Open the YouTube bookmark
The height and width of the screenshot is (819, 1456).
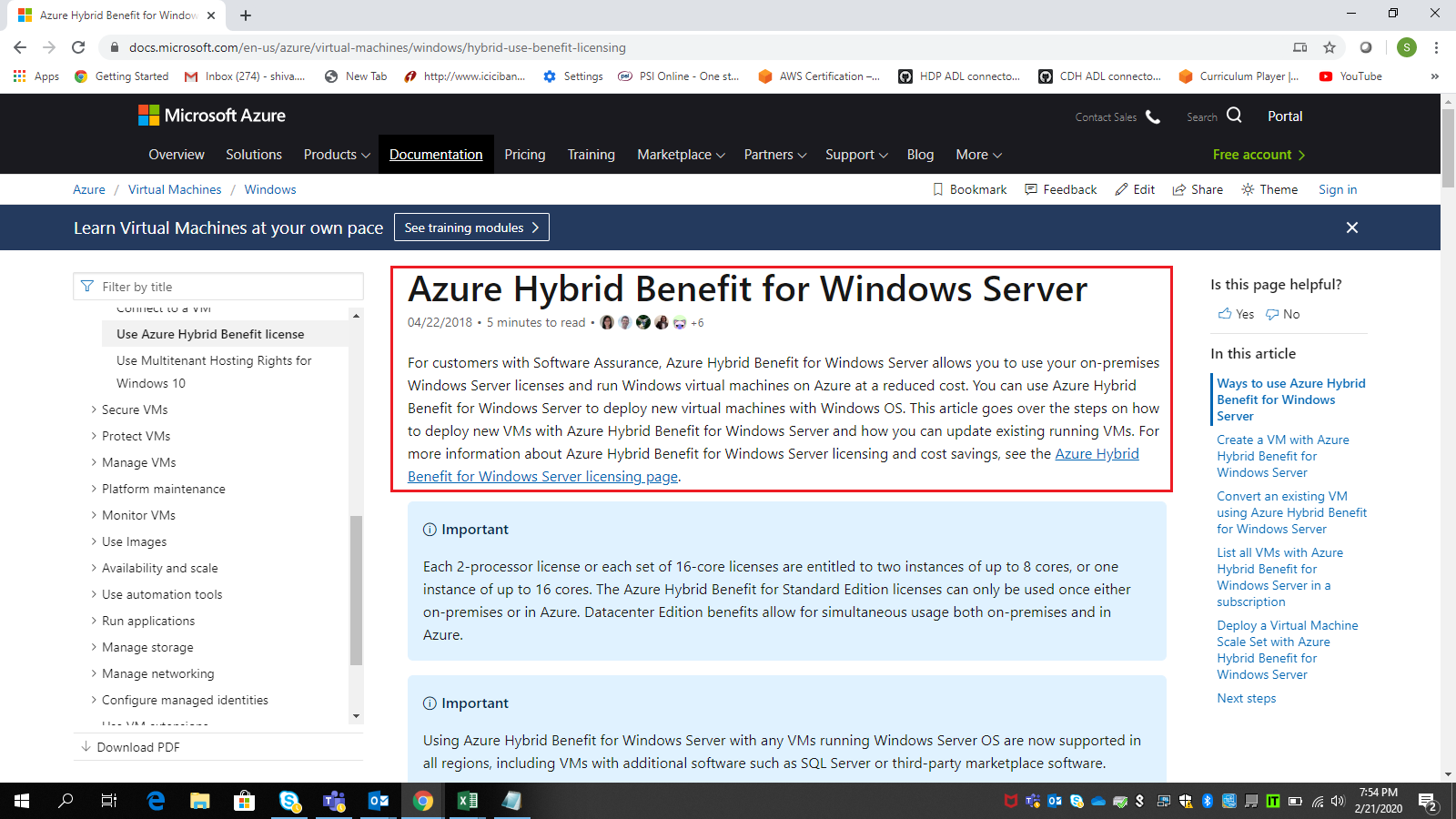click(1350, 76)
